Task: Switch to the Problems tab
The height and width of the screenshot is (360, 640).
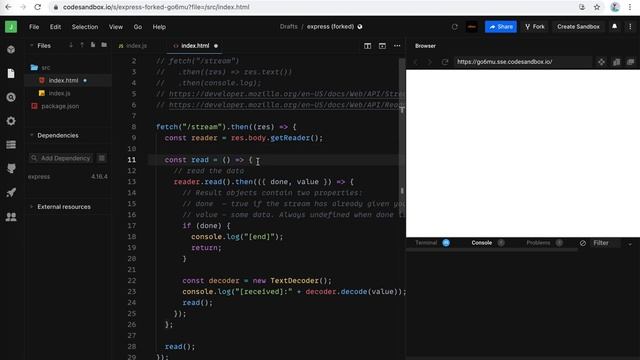Action: tap(544, 243)
